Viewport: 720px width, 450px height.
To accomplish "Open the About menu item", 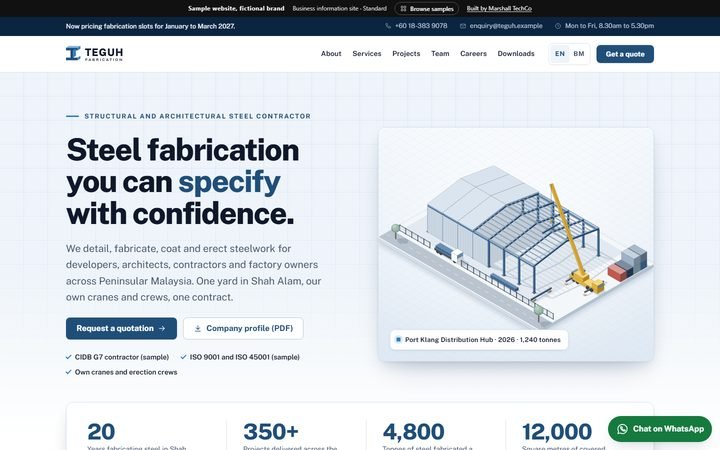I will pos(331,54).
